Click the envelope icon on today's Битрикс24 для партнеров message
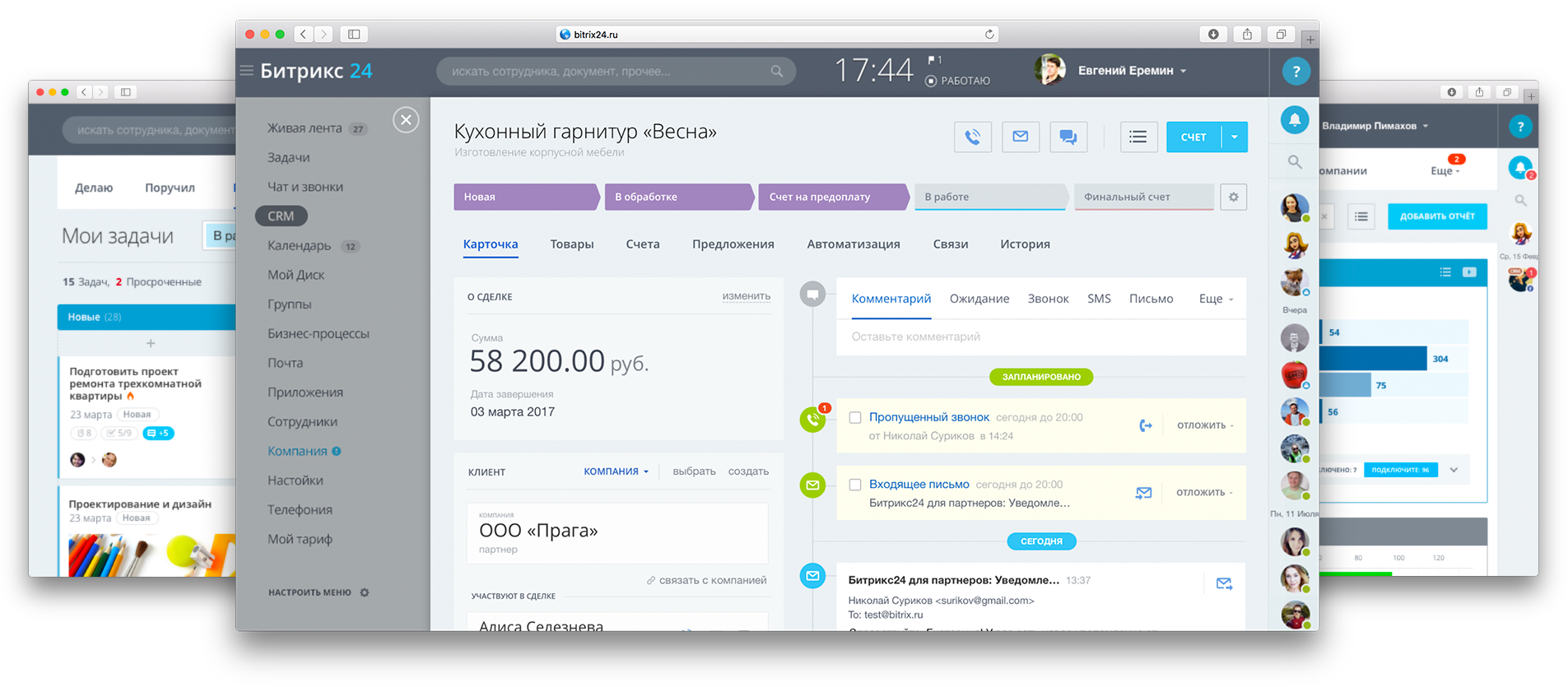This screenshot has width=1568, height=687. coord(1224,583)
